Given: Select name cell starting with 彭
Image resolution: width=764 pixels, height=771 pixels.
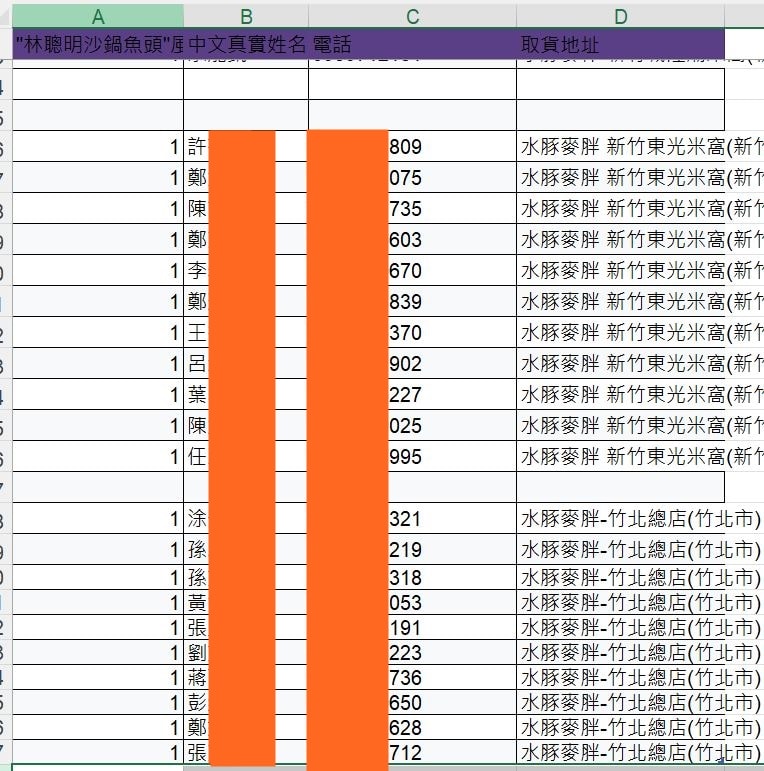Looking at the screenshot, I should [246, 702].
